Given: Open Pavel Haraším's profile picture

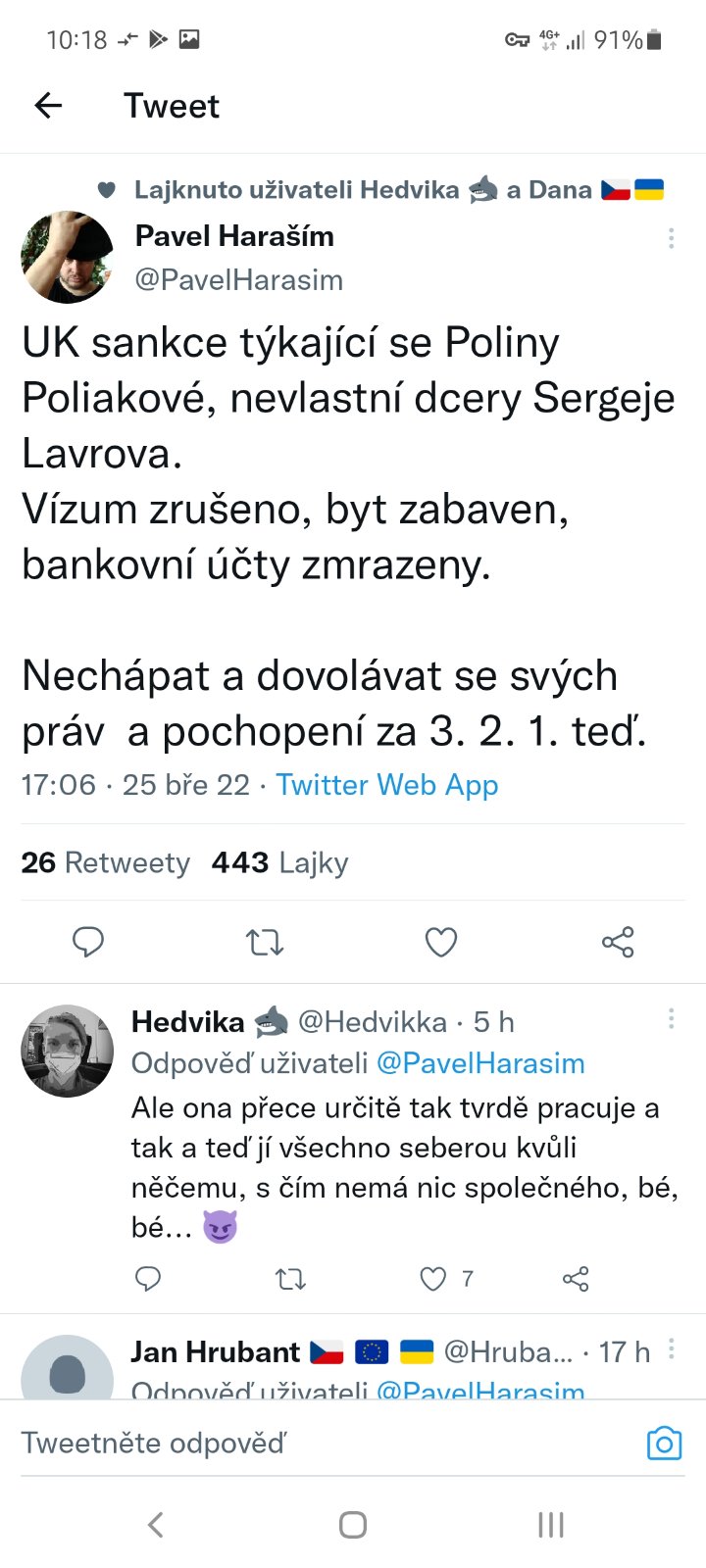Looking at the screenshot, I should [x=67, y=257].
